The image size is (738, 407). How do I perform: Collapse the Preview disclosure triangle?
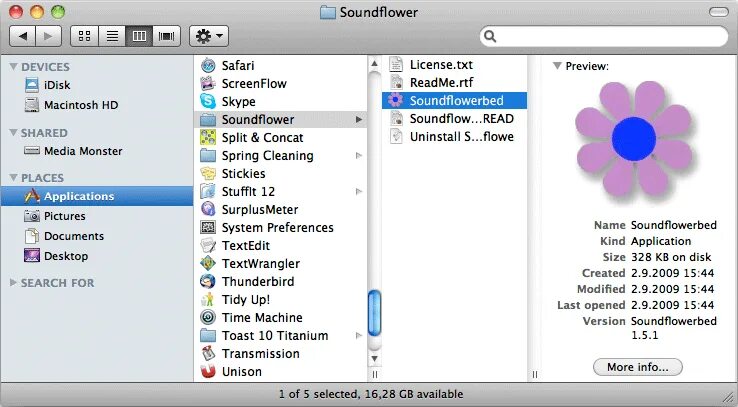click(557, 66)
